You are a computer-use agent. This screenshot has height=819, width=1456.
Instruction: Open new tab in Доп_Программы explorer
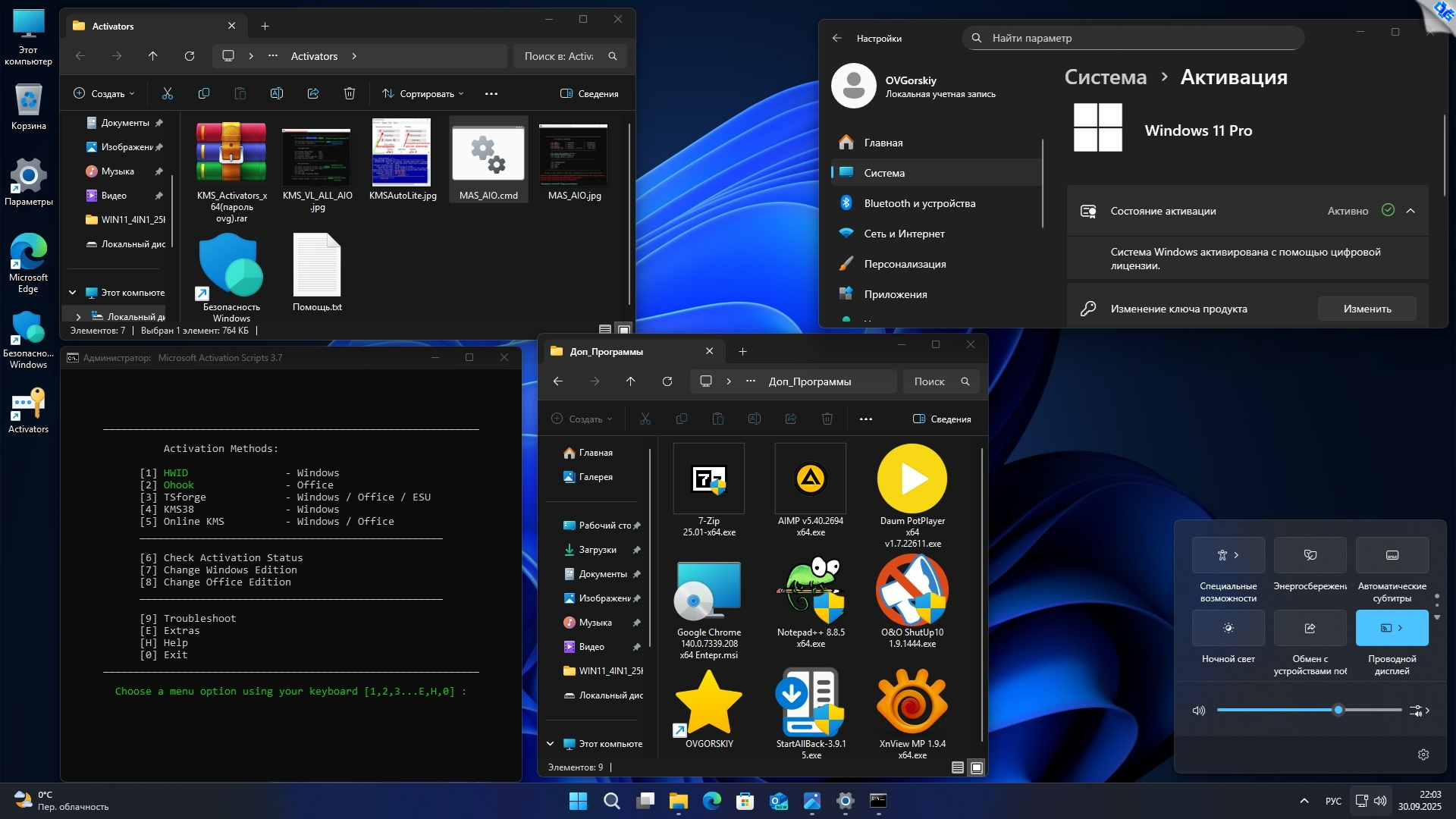click(742, 351)
